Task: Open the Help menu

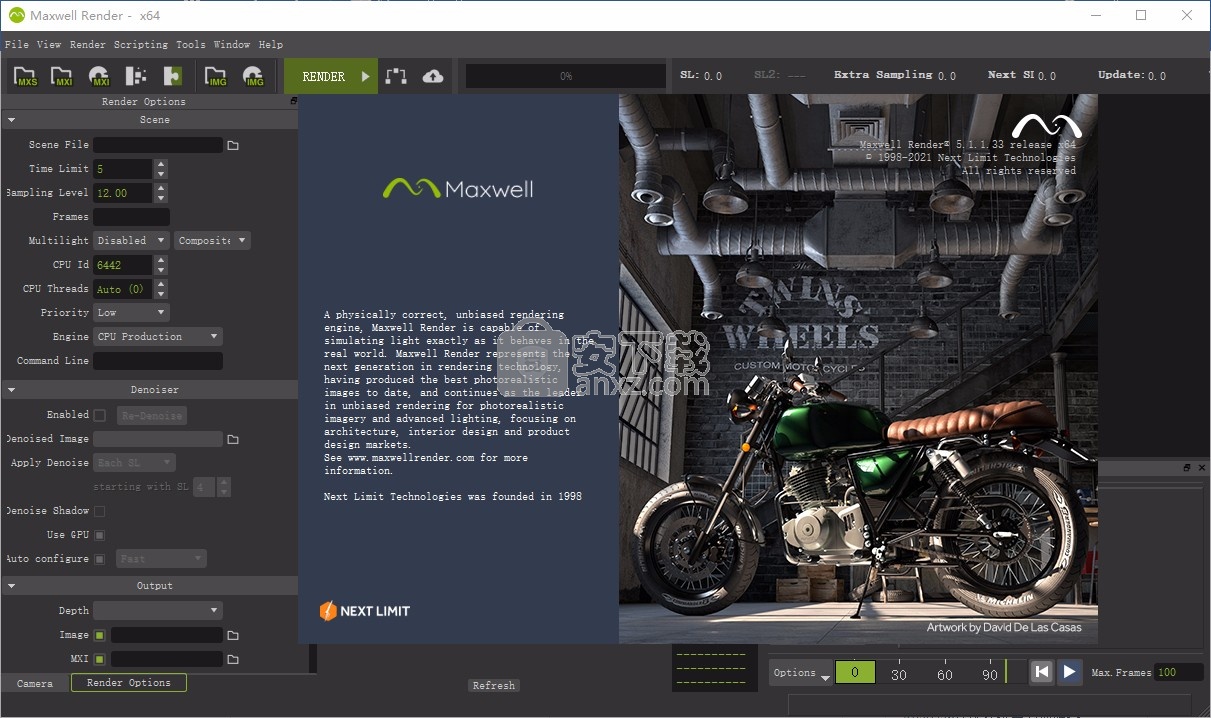Action: (271, 45)
